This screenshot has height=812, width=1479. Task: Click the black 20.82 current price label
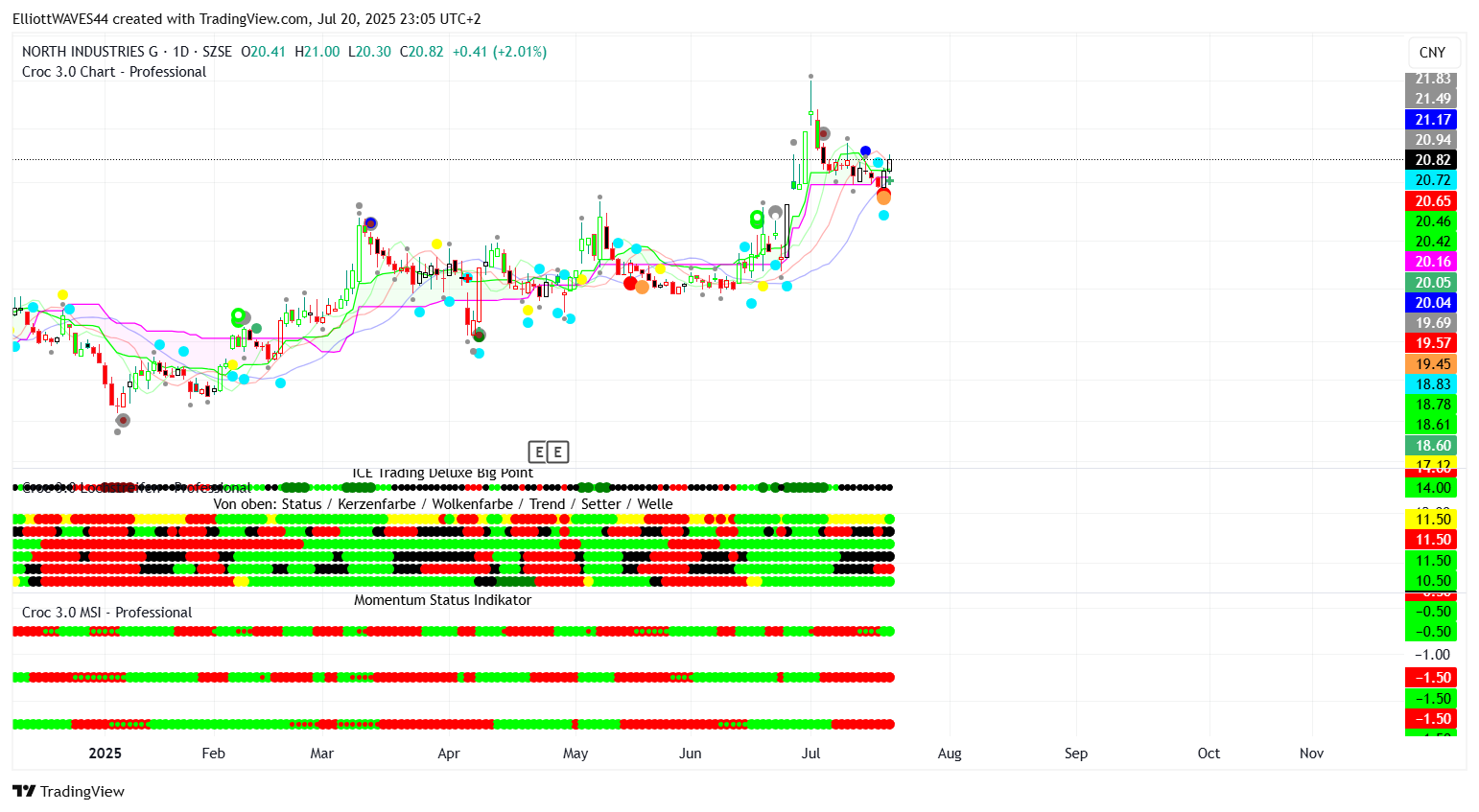coord(1432,160)
